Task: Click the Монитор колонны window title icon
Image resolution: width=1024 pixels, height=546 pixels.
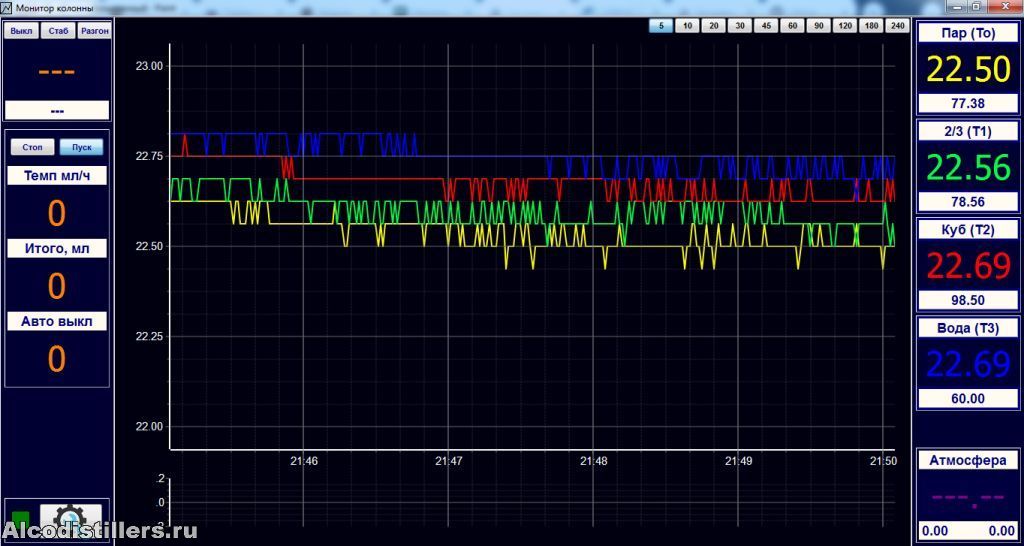Action: (7, 8)
